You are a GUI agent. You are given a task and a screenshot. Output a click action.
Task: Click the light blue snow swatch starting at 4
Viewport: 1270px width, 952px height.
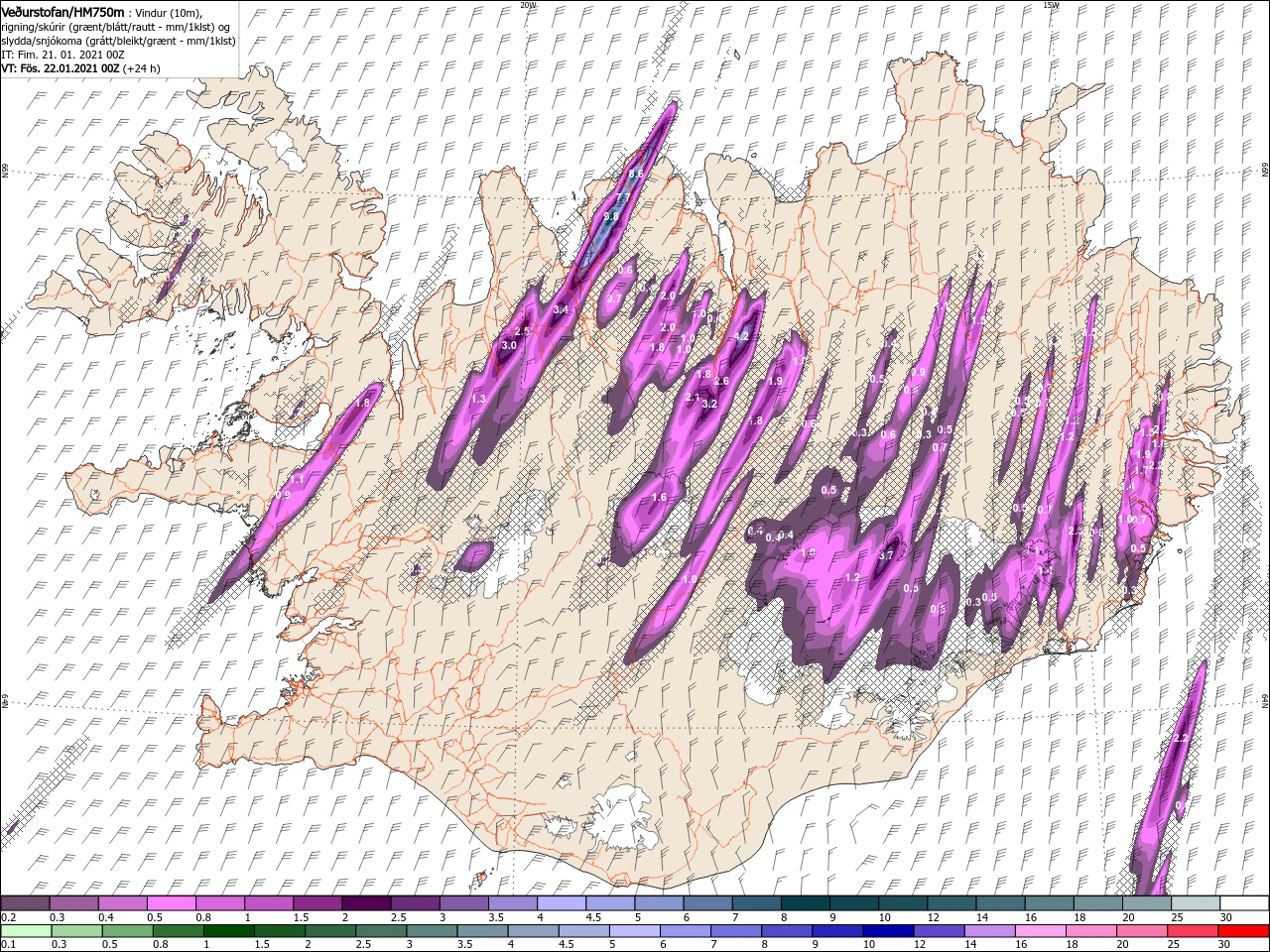(x=561, y=903)
